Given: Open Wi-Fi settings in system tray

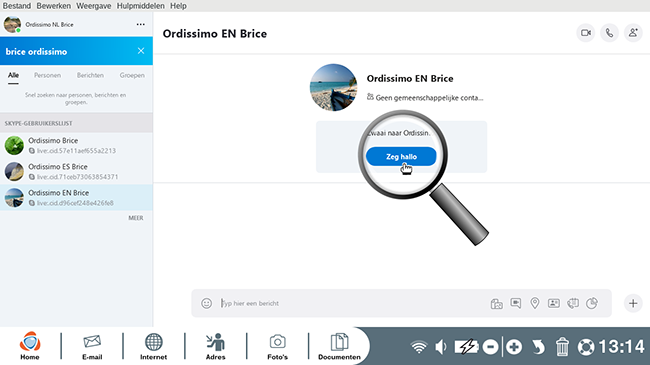Looking at the screenshot, I should point(419,347).
